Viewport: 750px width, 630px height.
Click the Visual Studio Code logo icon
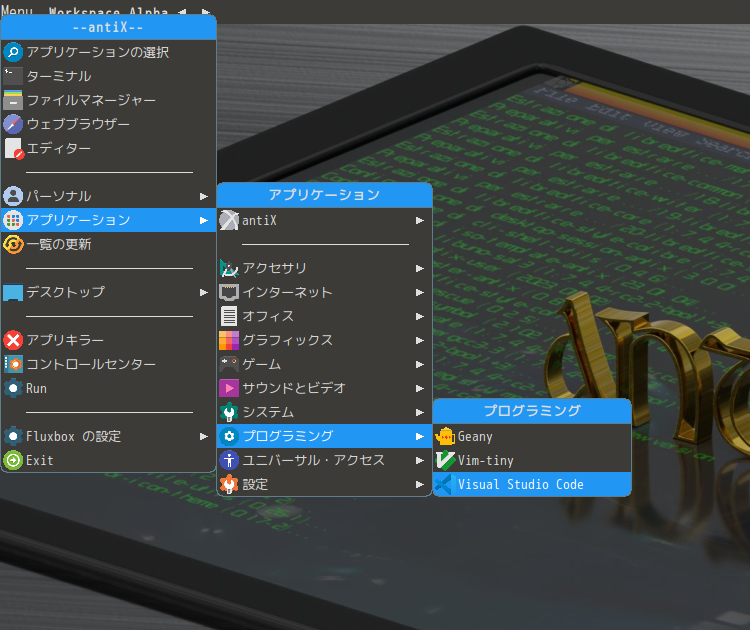[445, 485]
